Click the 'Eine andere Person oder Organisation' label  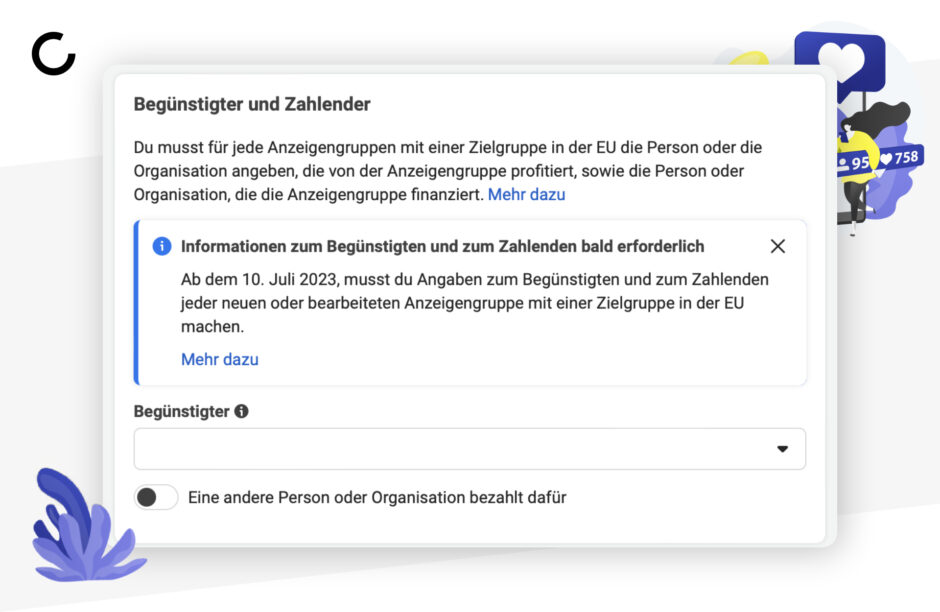coord(377,498)
